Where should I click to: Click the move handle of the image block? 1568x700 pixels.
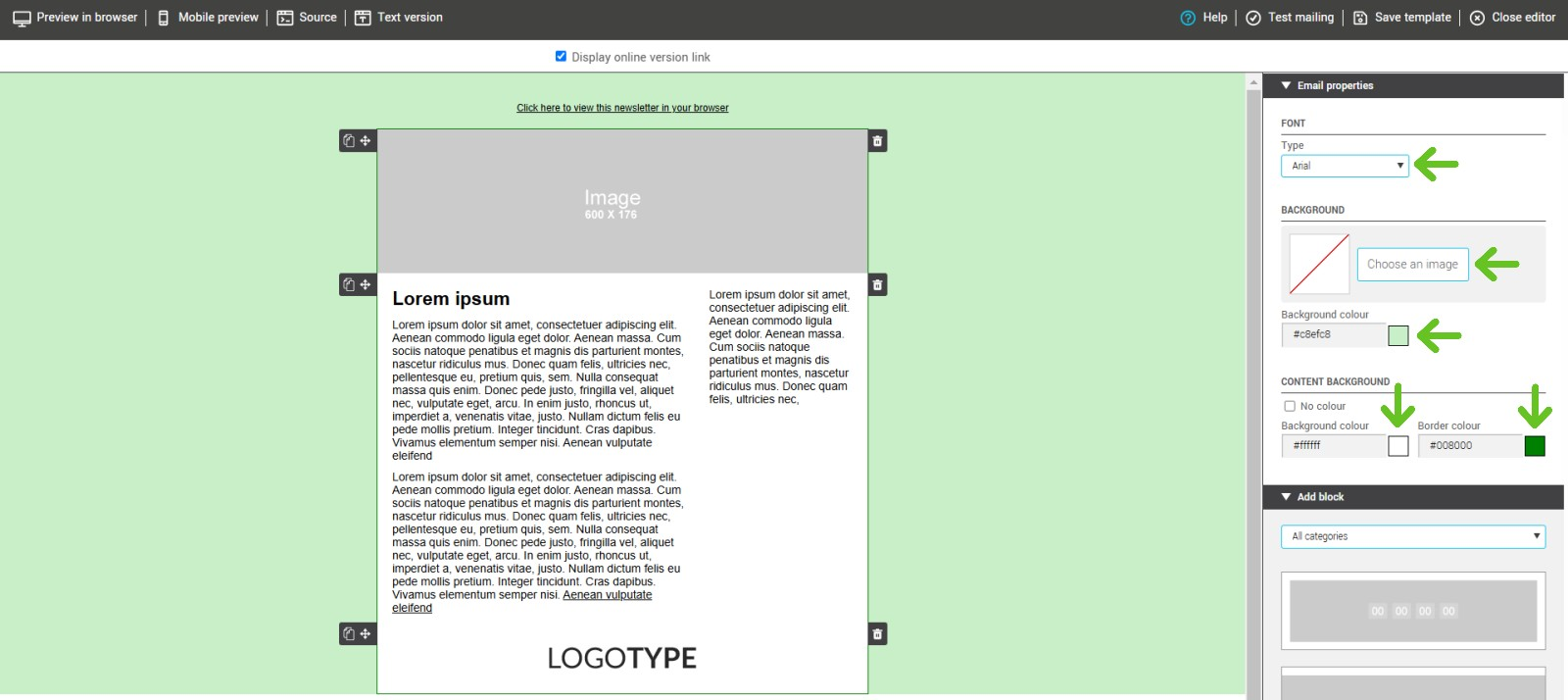coord(366,141)
